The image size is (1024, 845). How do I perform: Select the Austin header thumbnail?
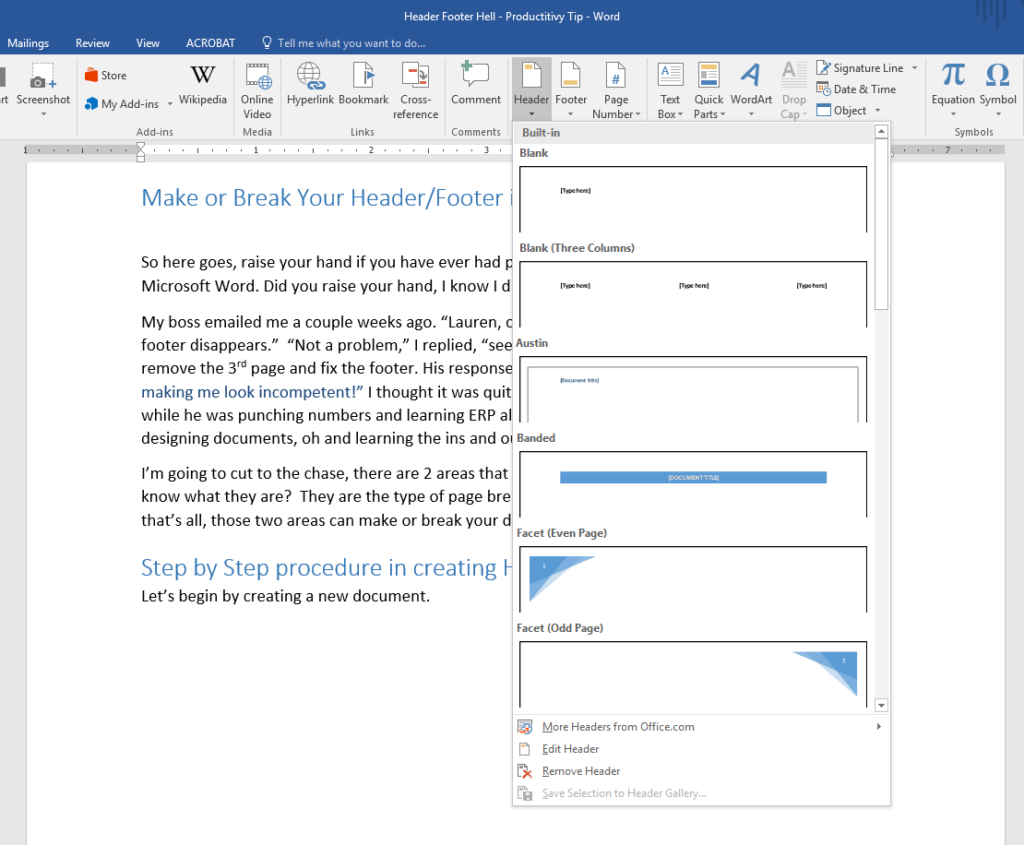coord(693,390)
